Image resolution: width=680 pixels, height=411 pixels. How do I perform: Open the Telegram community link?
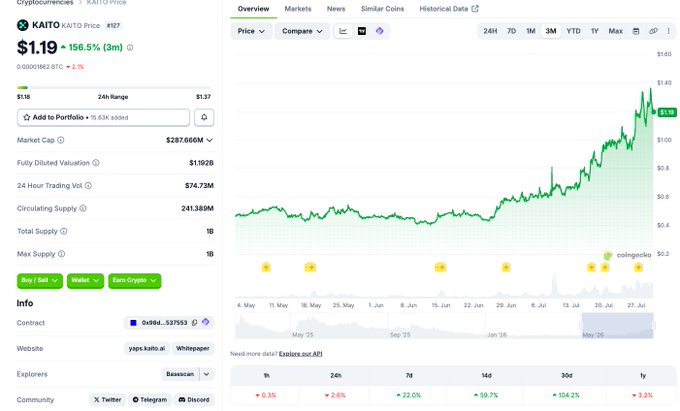pyautogui.click(x=150, y=400)
